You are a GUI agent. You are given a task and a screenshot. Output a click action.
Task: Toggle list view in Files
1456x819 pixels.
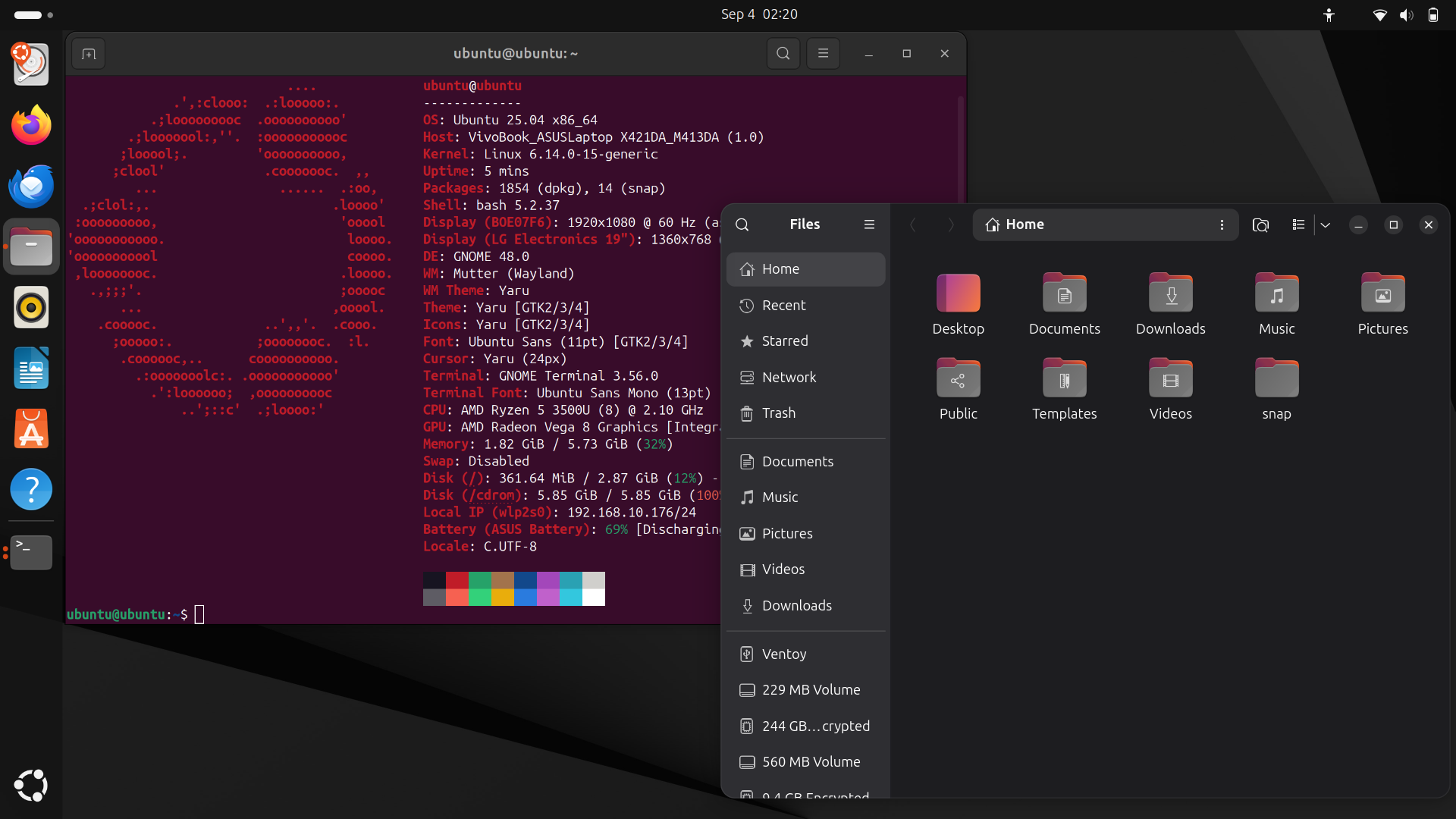click(x=1298, y=224)
